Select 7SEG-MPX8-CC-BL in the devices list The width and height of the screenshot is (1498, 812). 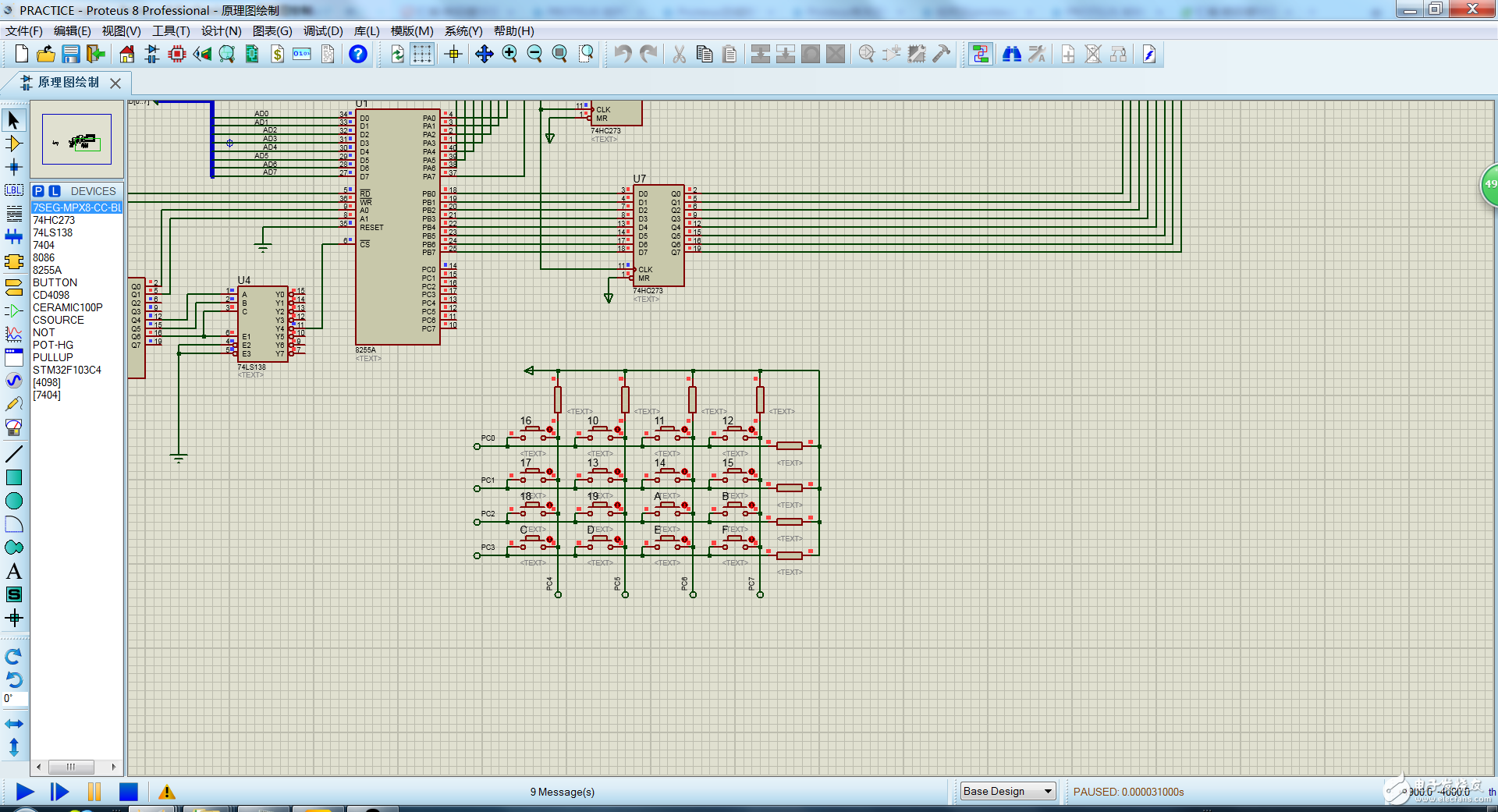click(x=76, y=207)
